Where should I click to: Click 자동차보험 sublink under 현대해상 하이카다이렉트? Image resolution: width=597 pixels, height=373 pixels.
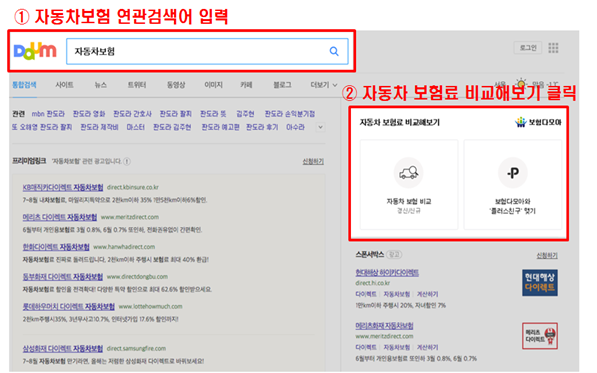[x=396, y=294]
